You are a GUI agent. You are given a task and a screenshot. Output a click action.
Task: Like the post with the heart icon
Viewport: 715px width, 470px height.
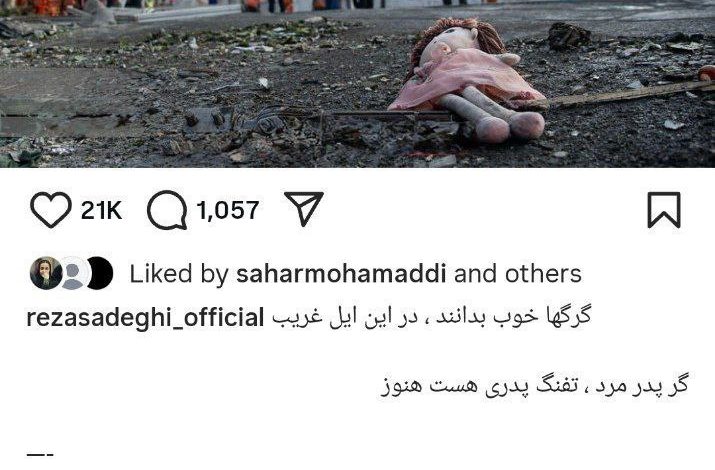(51, 210)
